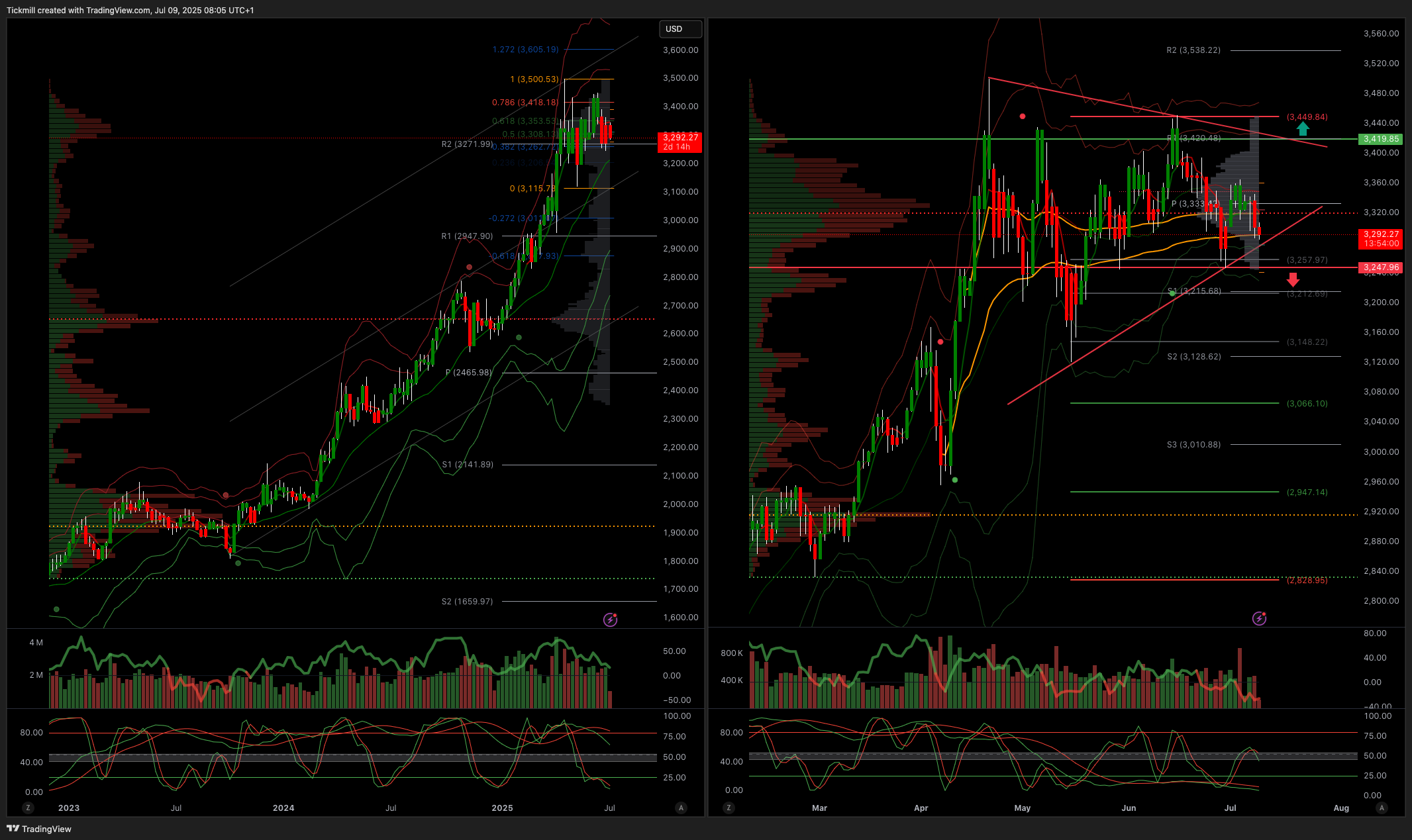The width and height of the screenshot is (1412, 840).
Task: Click 2025 on the left time axis
Action: coord(502,808)
